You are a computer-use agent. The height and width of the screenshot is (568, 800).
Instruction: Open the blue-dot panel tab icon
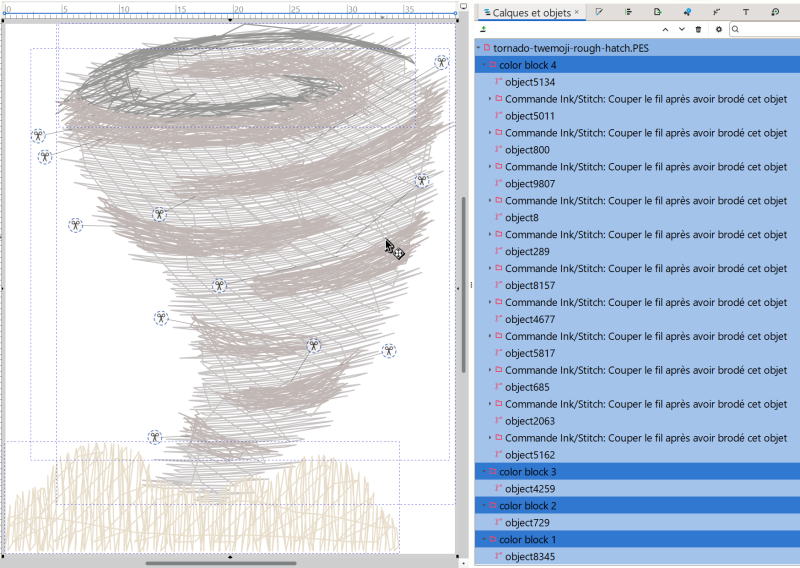(687, 12)
